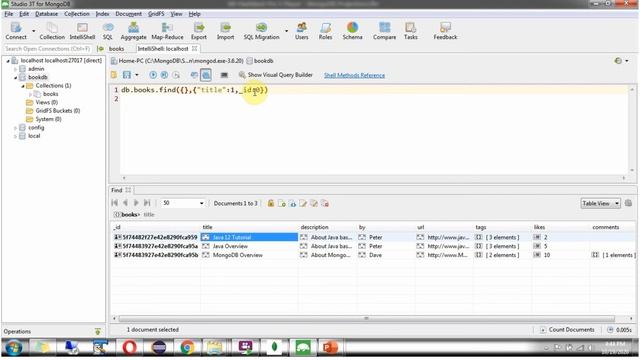Screen dimensions: 640x360
Task: Click horizontal scrollbar of results table
Action: (366, 318)
